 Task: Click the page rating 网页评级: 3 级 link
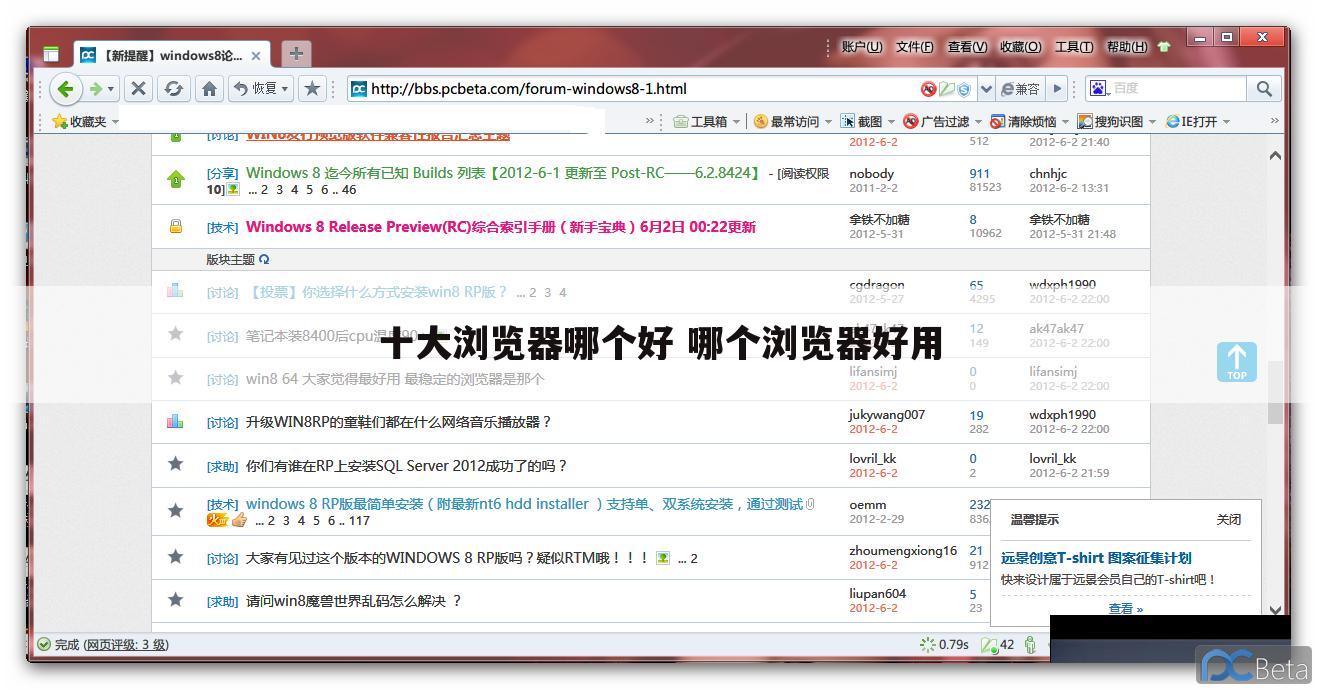[x=125, y=645]
